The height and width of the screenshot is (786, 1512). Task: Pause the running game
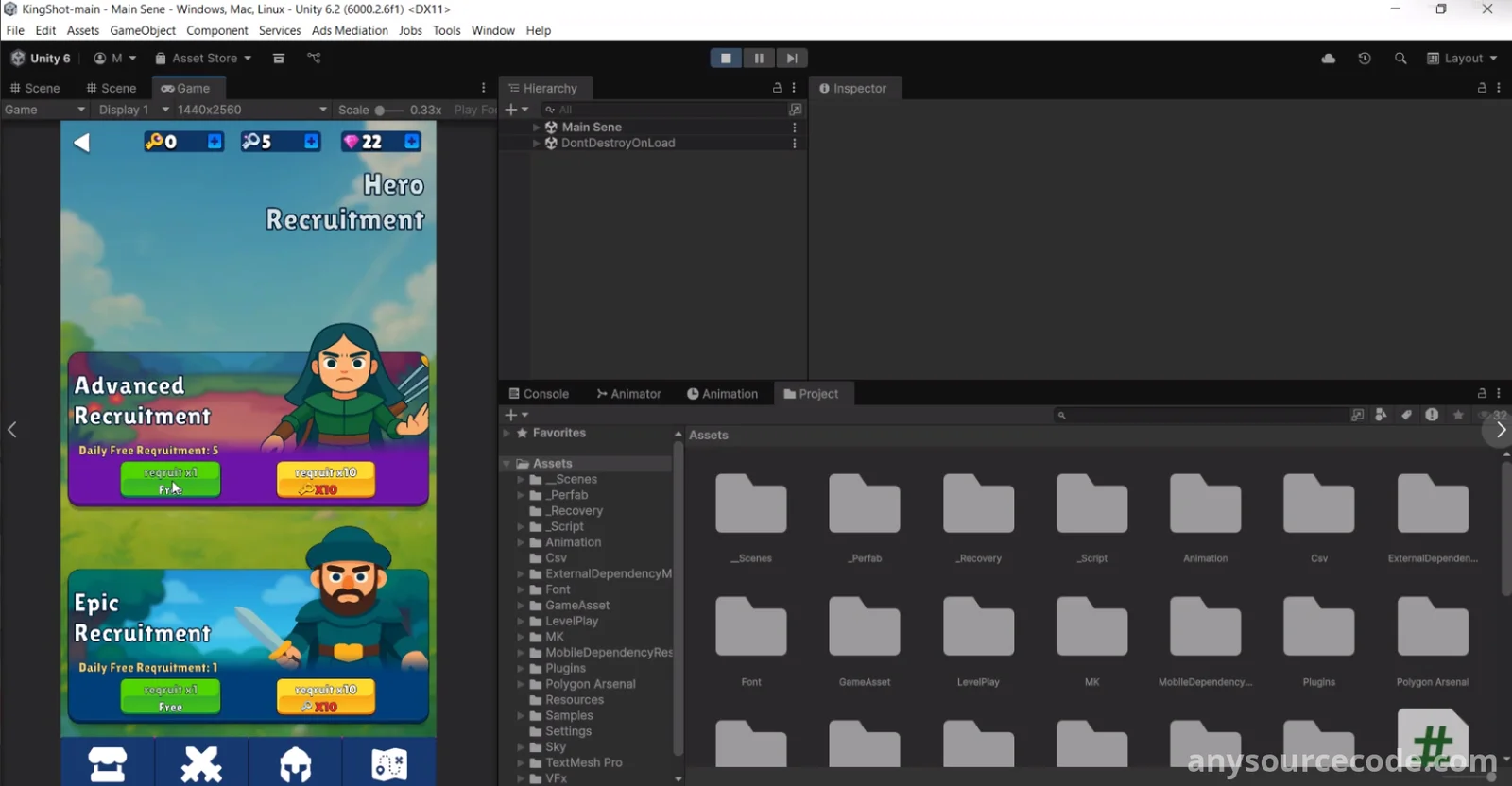pyautogui.click(x=759, y=59)
